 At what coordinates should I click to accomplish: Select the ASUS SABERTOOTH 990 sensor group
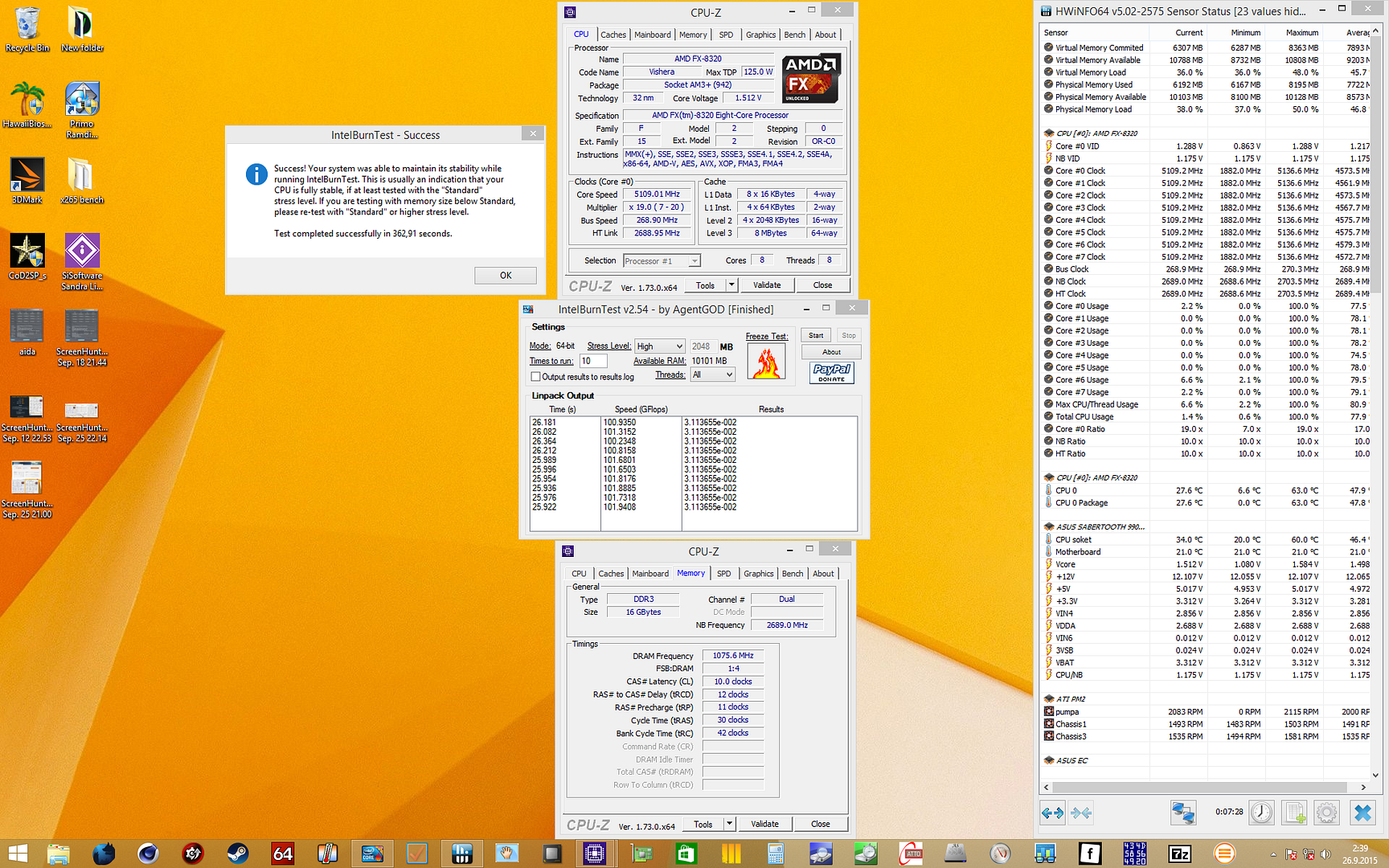1100,527
